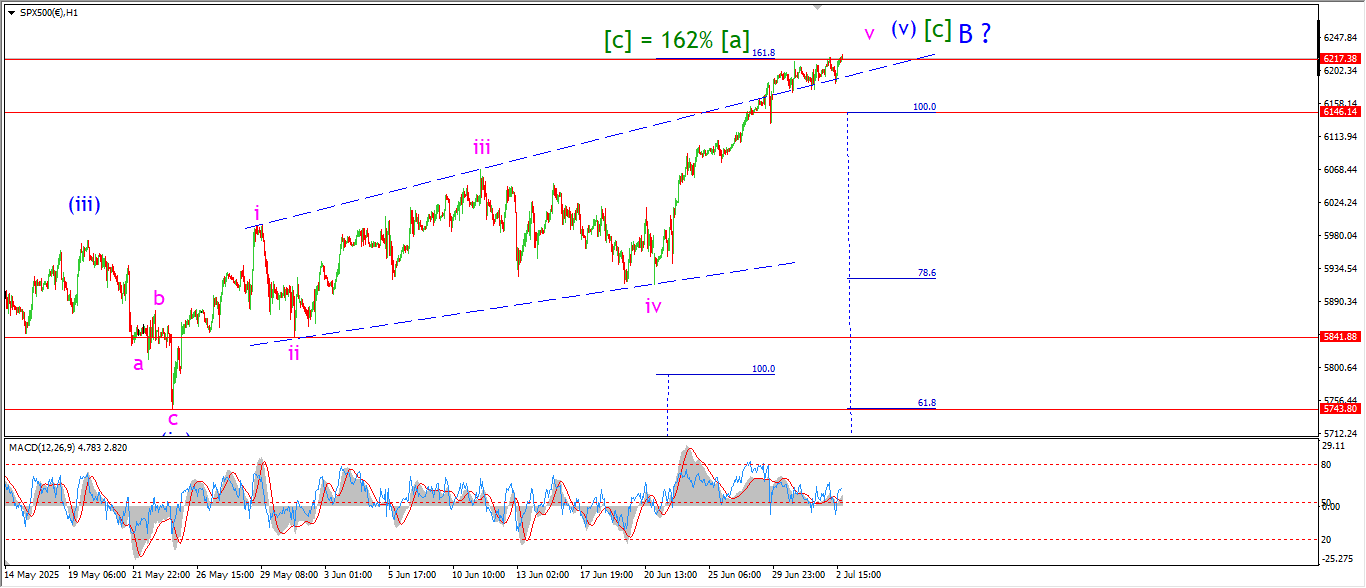Click the MACD(12,26,9) indicator label

click(x=67, y=447)
